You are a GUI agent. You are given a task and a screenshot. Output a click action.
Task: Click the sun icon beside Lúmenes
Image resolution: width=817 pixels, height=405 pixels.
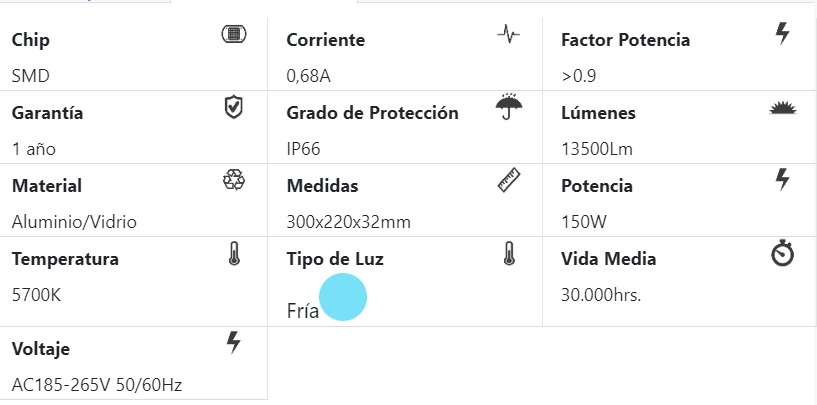point(782,108)
